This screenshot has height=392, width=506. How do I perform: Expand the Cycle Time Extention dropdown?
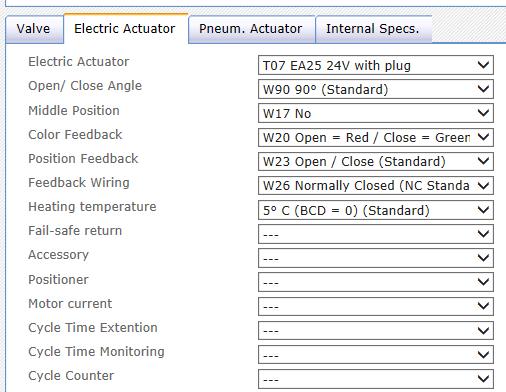pos(376,330)
